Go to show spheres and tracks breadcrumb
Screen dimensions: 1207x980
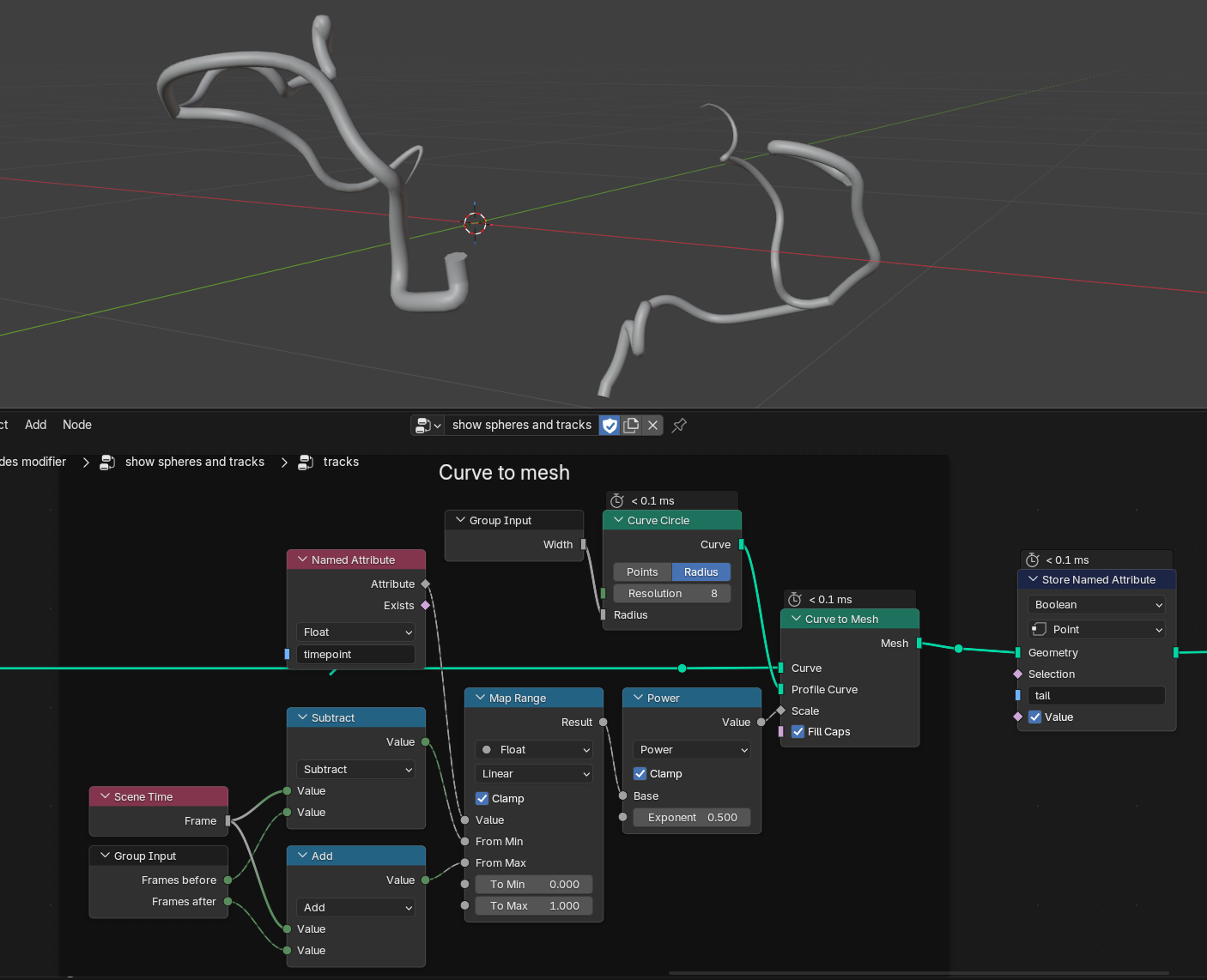194,463
